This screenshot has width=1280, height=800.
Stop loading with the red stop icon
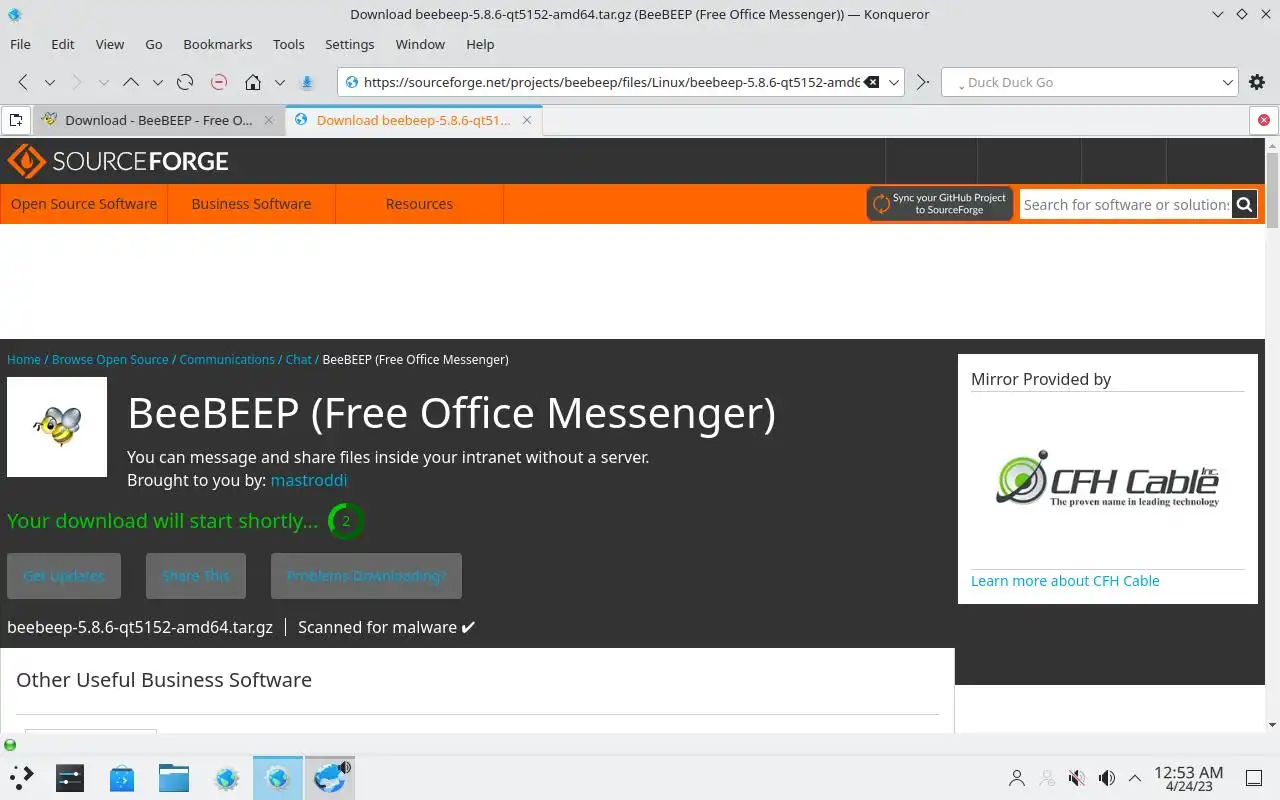(219, 82)
